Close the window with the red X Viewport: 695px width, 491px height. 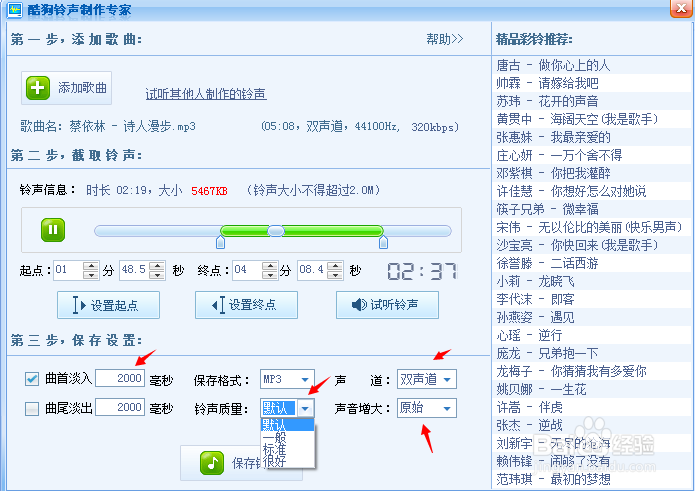point(681,8)
